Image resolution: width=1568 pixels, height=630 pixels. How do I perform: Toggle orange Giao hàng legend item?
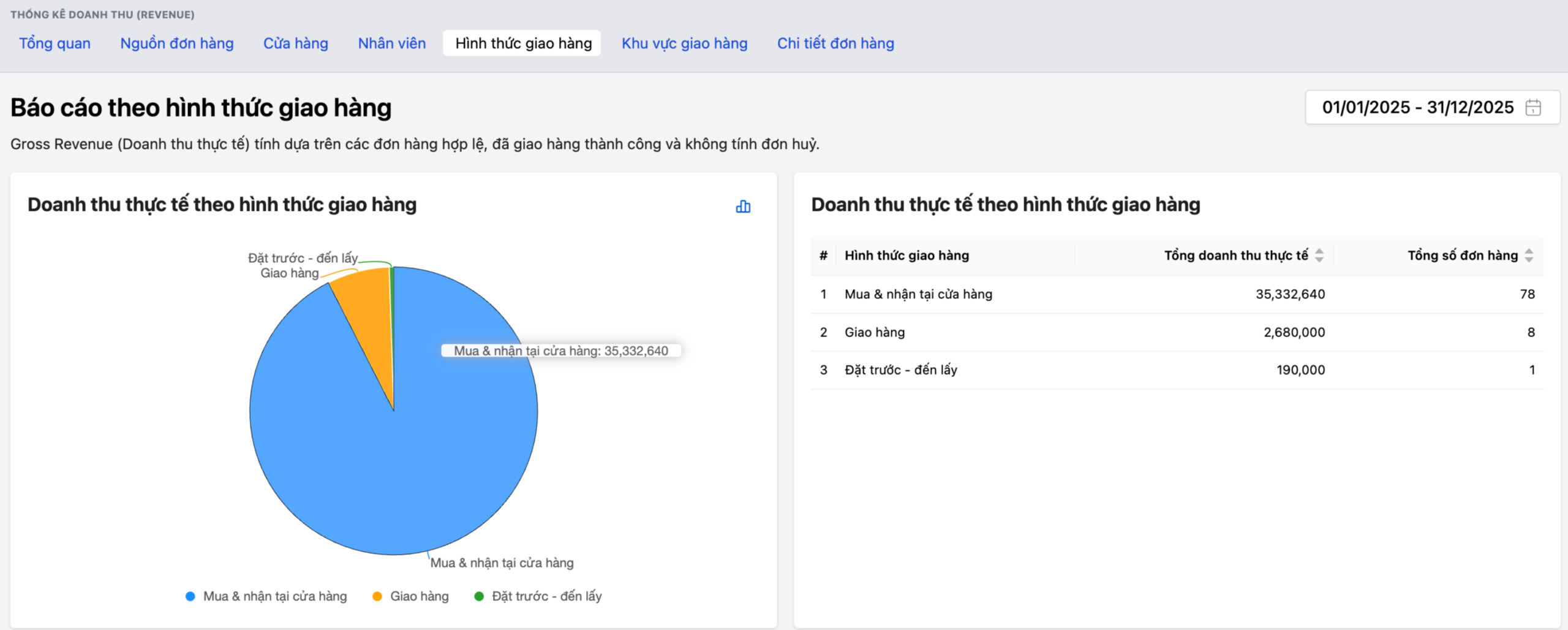[410, 596]
